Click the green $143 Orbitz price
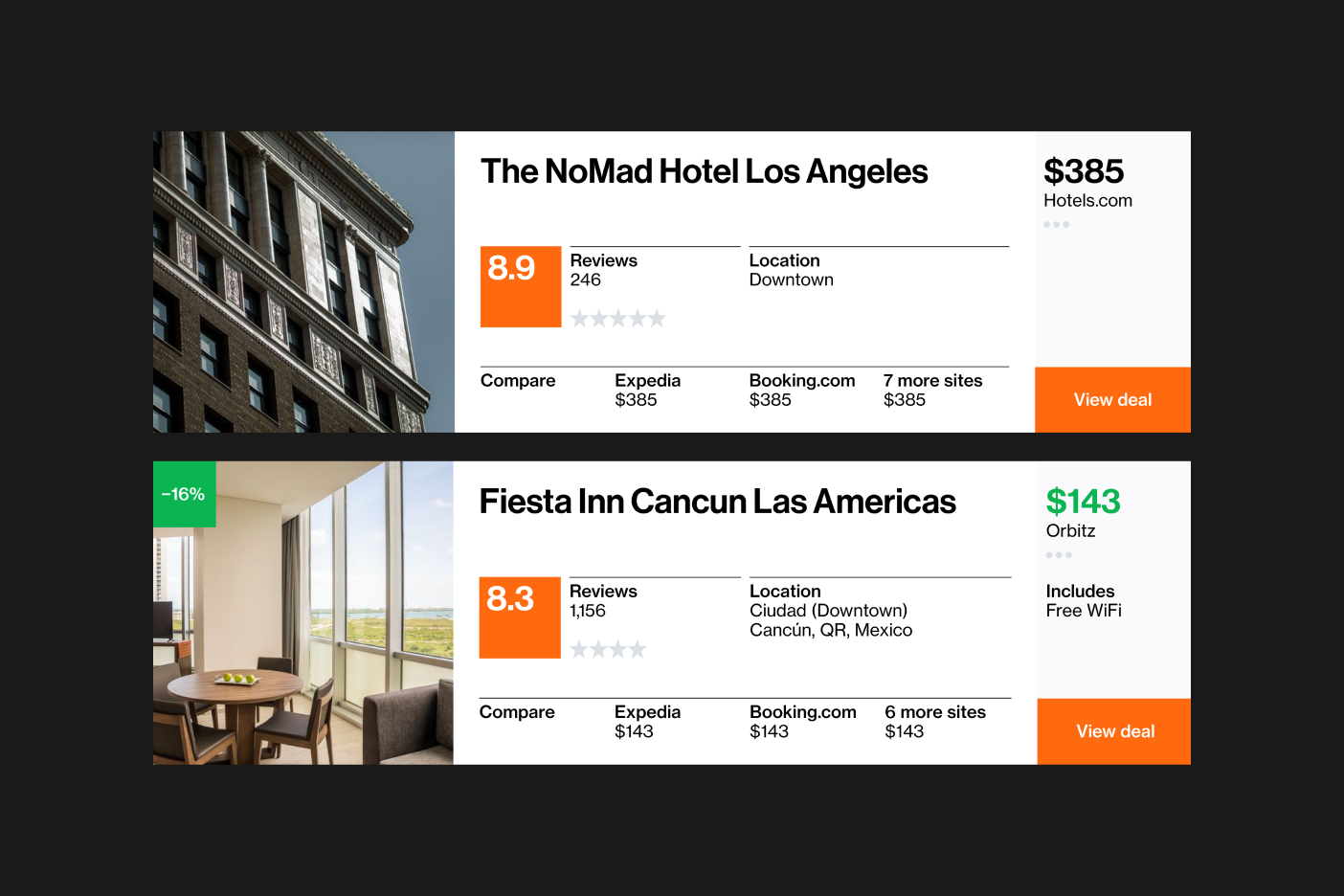This screenshot has width=1344, height=896. [1083, 503]
